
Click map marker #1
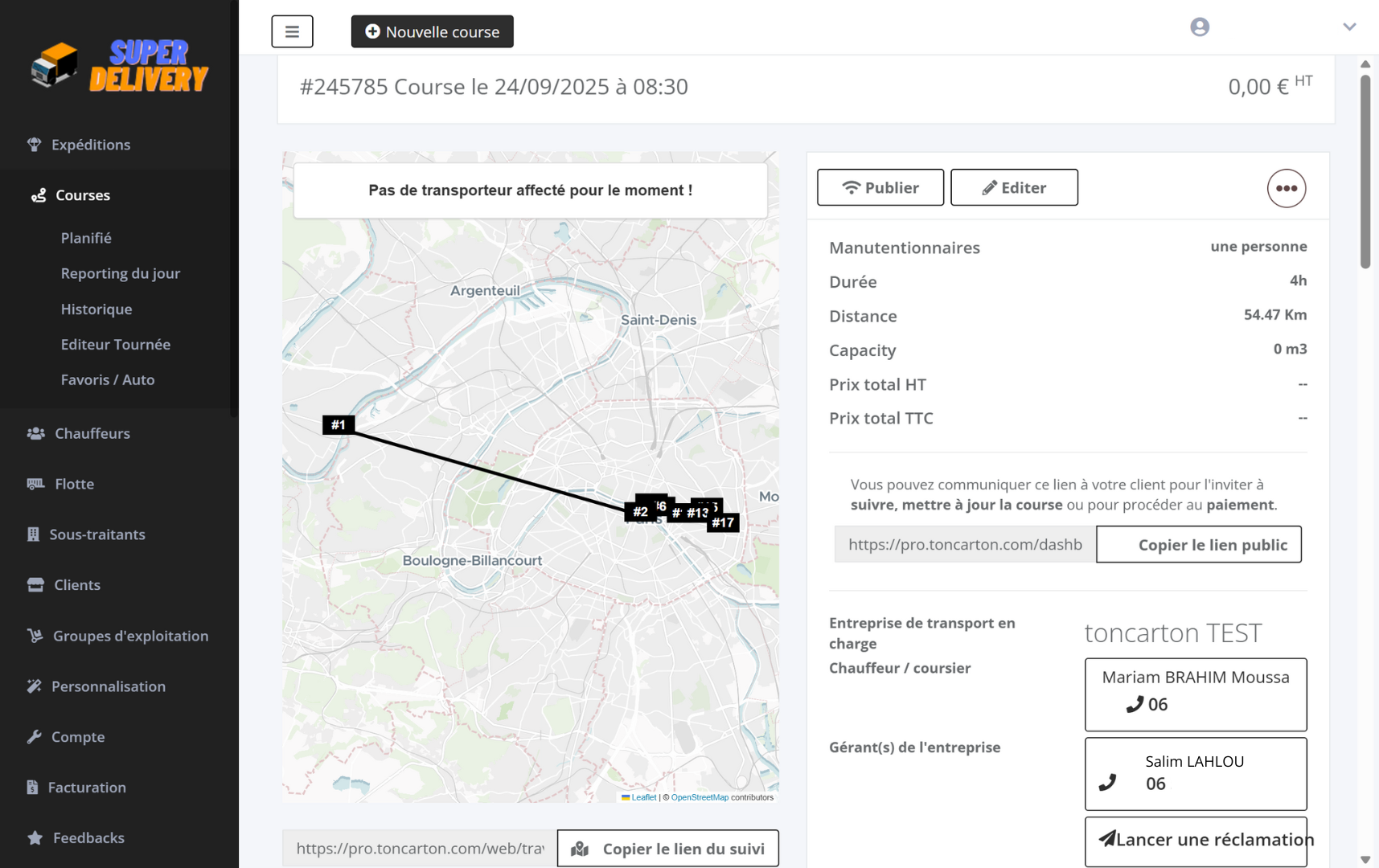339,424
